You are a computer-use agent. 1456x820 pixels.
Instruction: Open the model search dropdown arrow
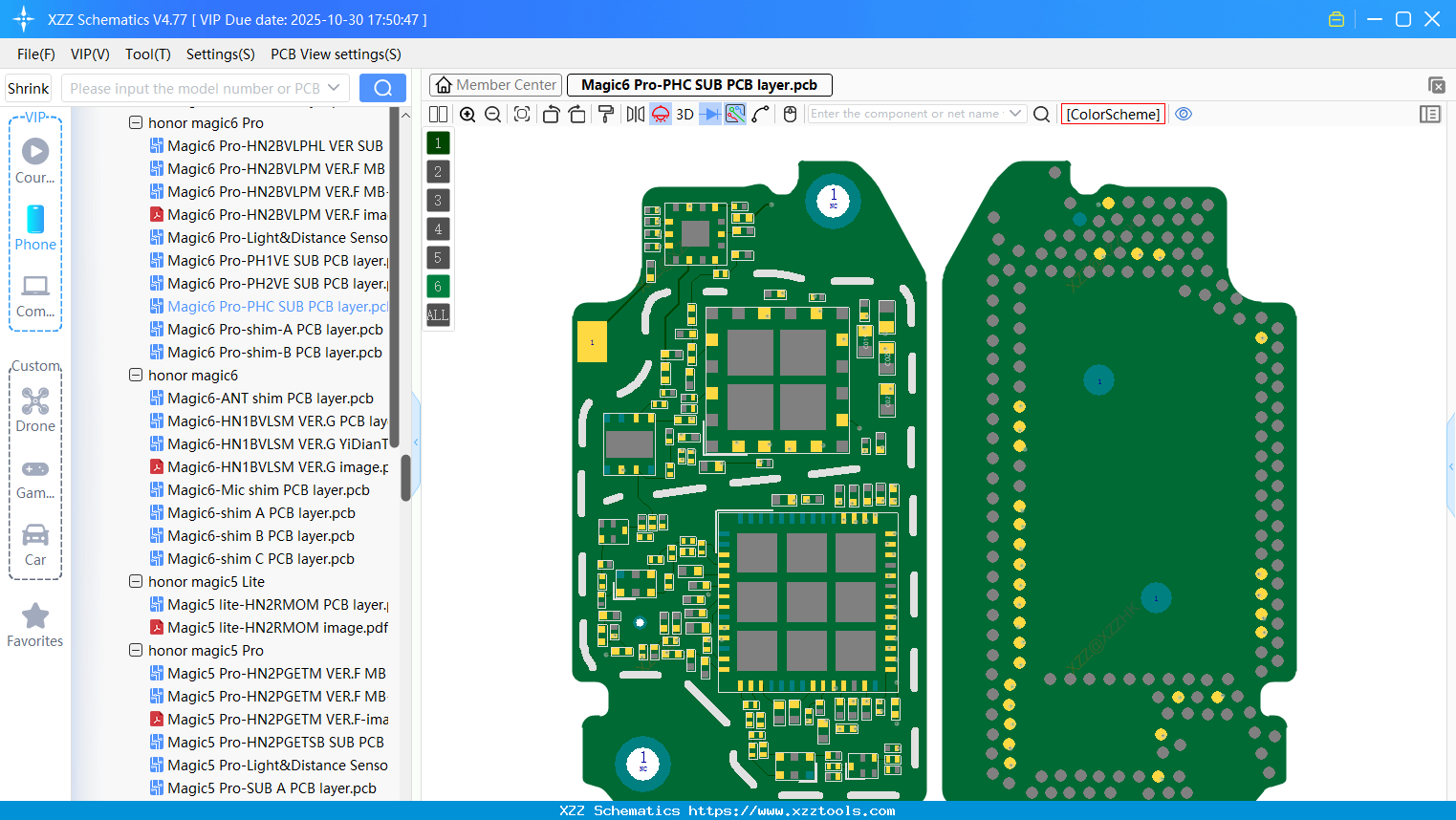[x=334, y=88]
